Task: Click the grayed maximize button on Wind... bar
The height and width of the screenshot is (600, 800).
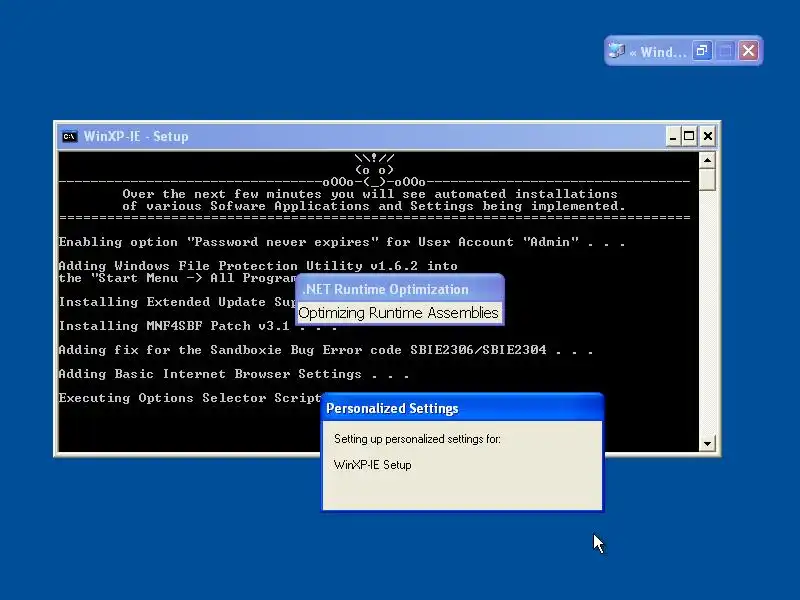Action: [725, 51]
